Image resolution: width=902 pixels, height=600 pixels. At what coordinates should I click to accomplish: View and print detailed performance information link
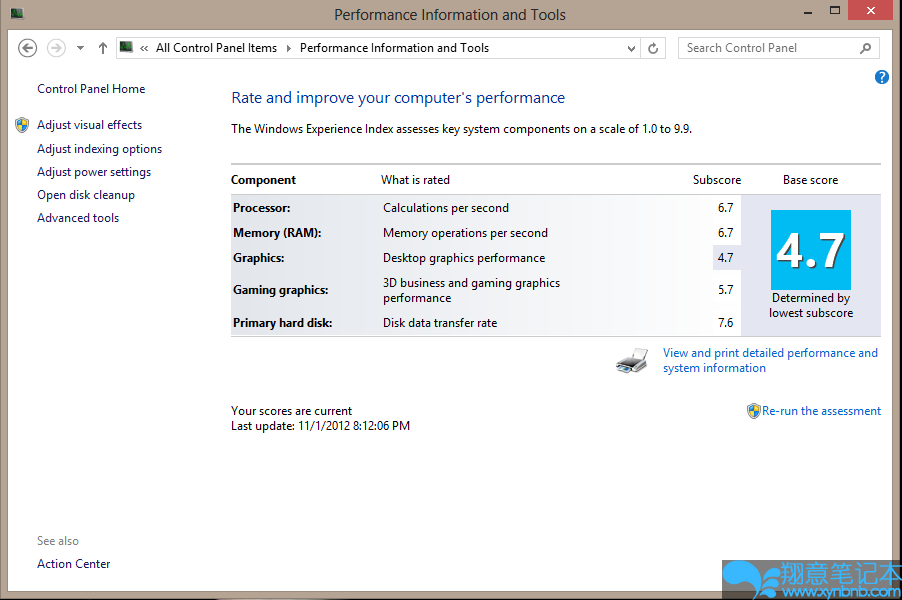[x=770, y=361]
